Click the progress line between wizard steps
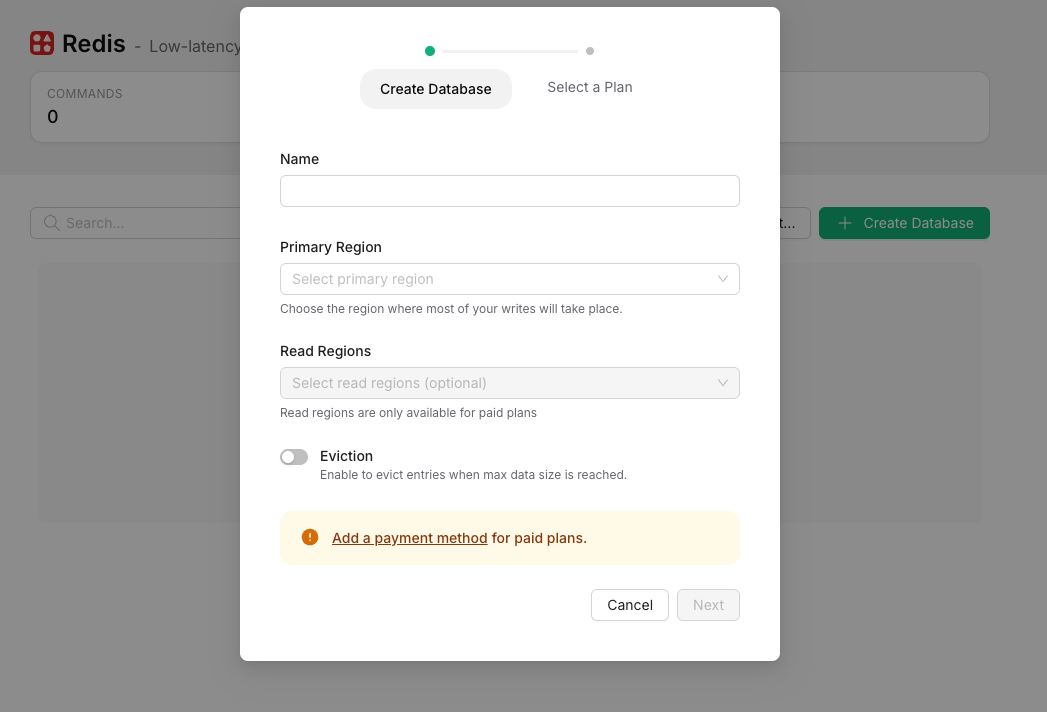 click(510, 51)
